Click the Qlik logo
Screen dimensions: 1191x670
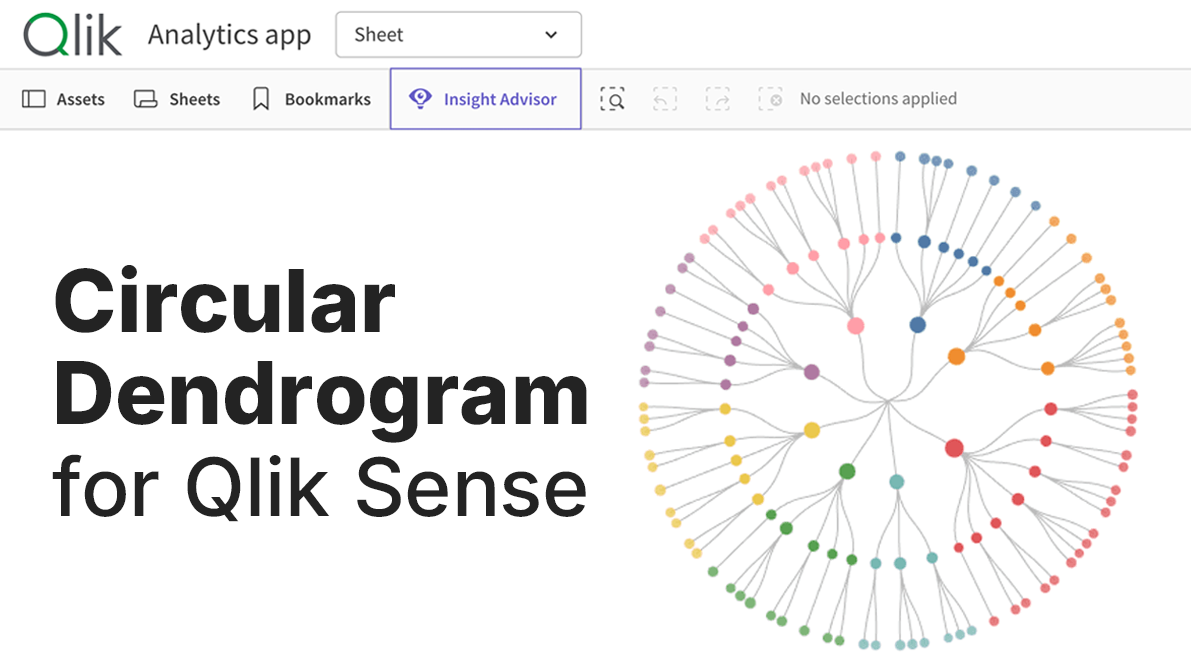[72, 35]
